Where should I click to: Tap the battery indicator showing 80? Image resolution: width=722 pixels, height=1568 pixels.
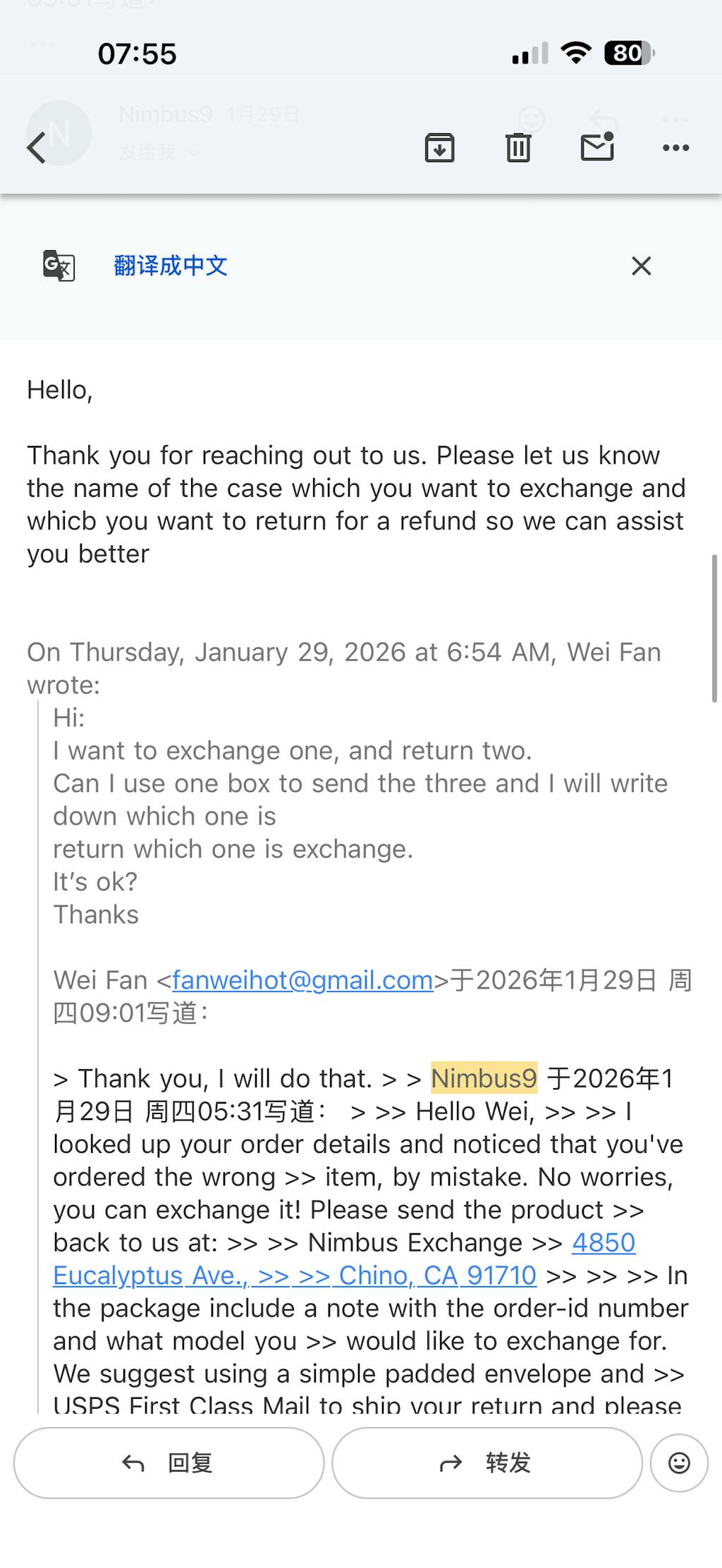(629, 54)
